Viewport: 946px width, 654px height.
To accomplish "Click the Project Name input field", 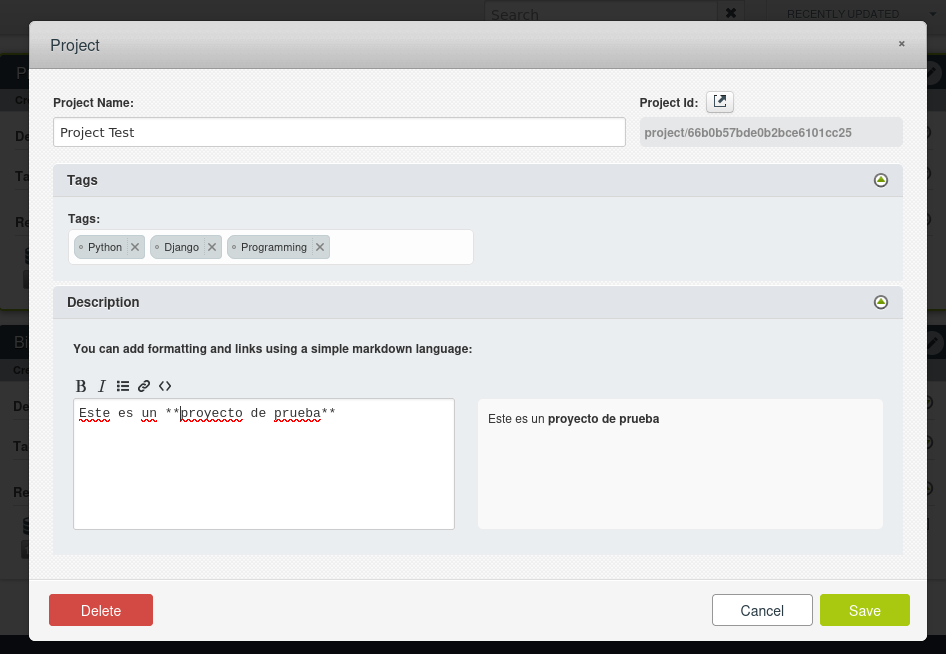I will click(339, 132).
